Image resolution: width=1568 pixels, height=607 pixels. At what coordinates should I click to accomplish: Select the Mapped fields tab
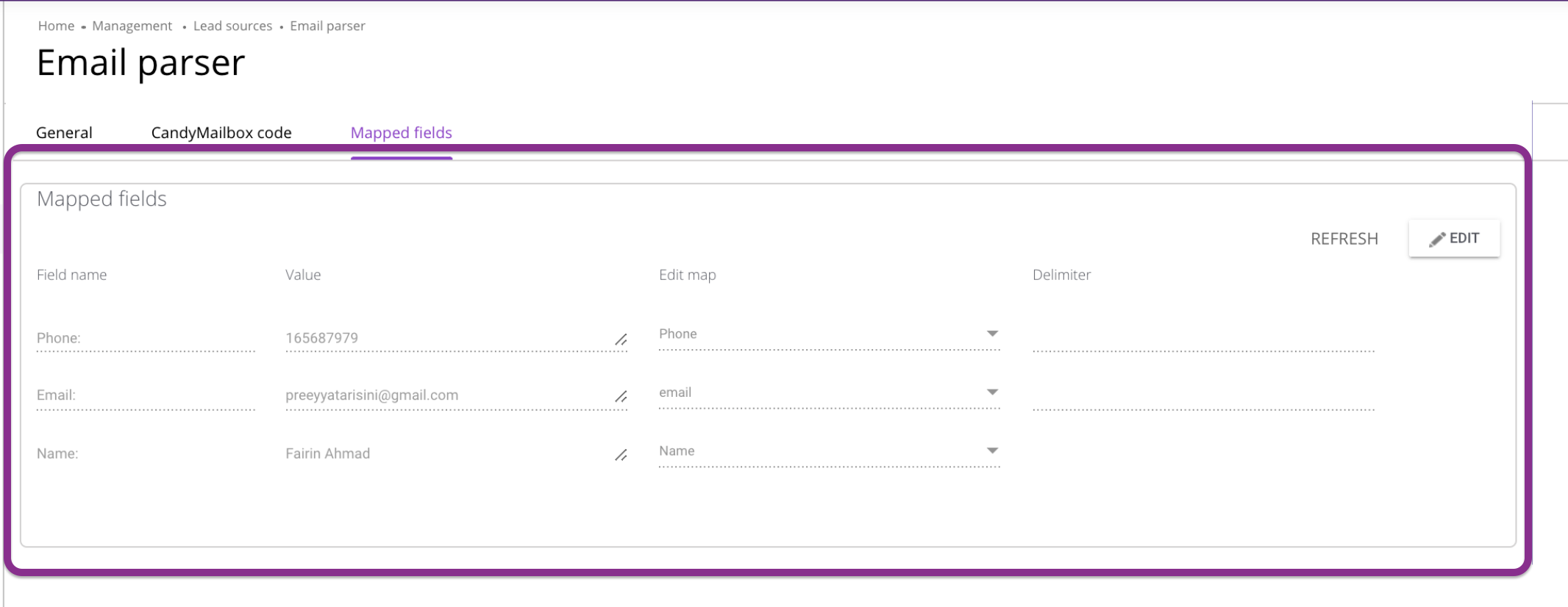click(401, 133)
